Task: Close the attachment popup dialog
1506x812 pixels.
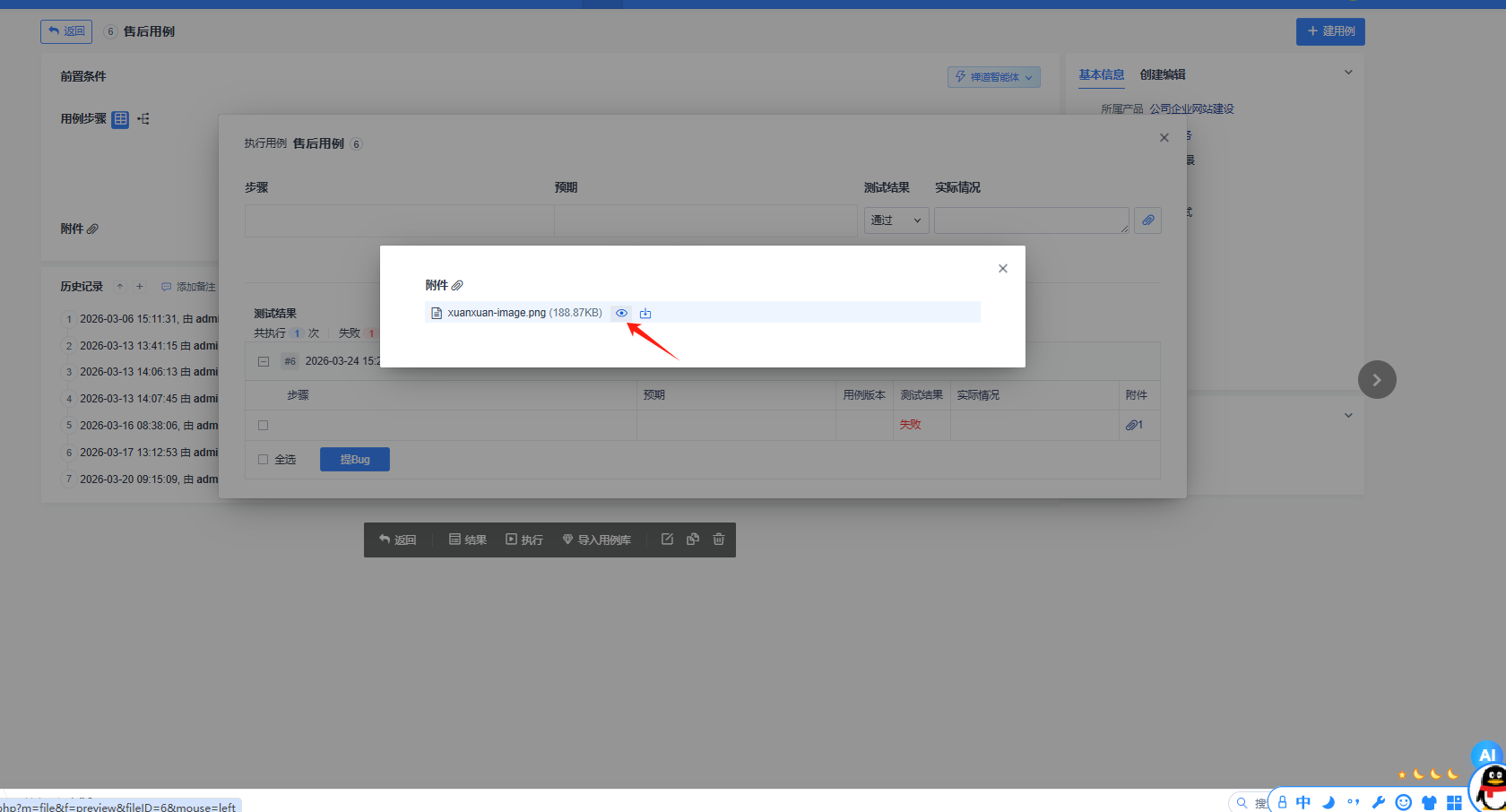Action: 1003,269
